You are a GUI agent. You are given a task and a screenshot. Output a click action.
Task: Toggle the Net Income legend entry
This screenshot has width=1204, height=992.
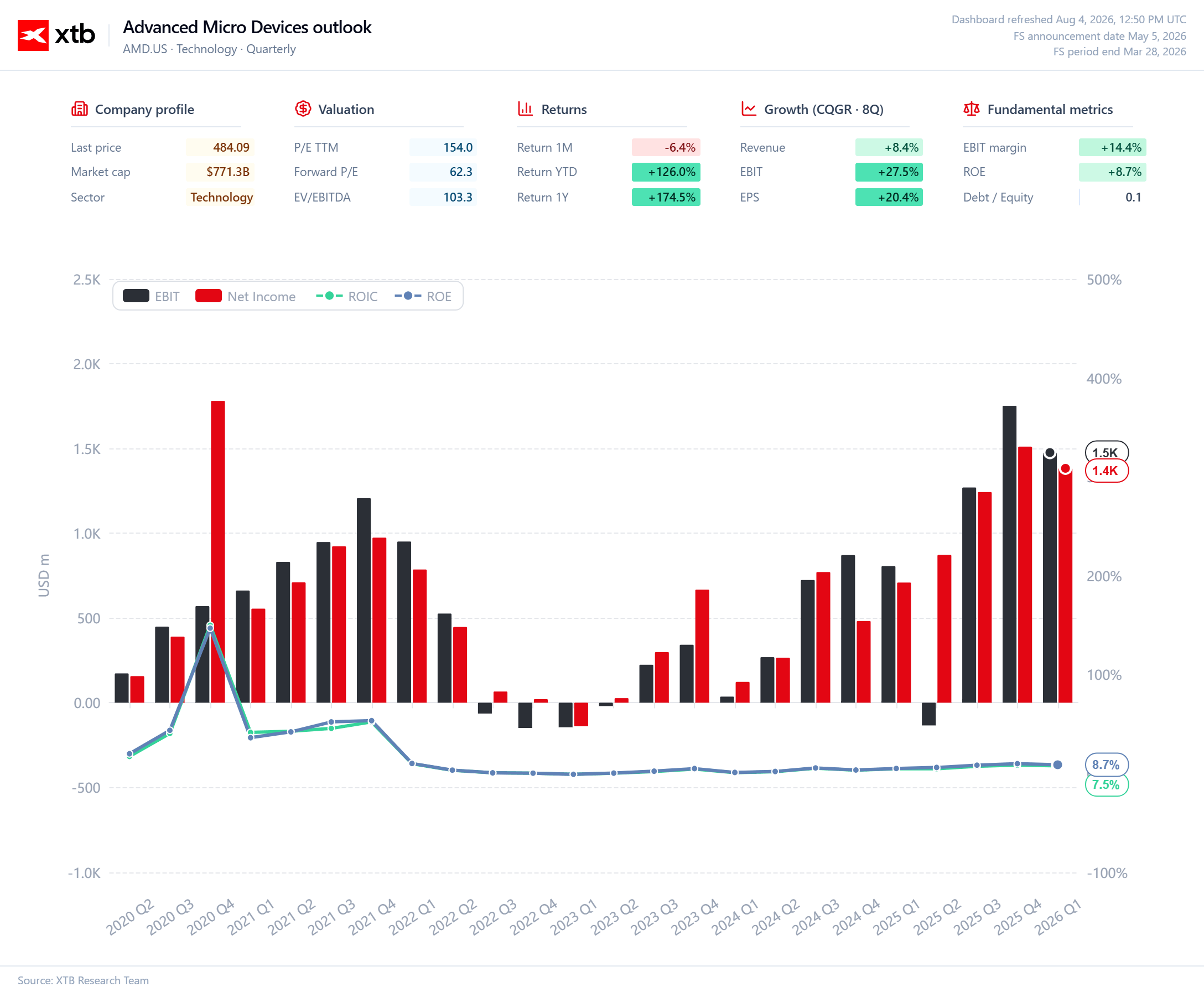pyautogui.click(x=246, y=296)
